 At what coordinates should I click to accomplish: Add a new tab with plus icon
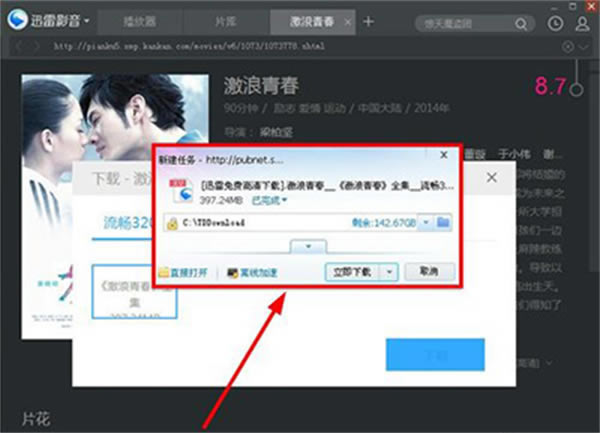pyautogui.click(x=368, y=22)
